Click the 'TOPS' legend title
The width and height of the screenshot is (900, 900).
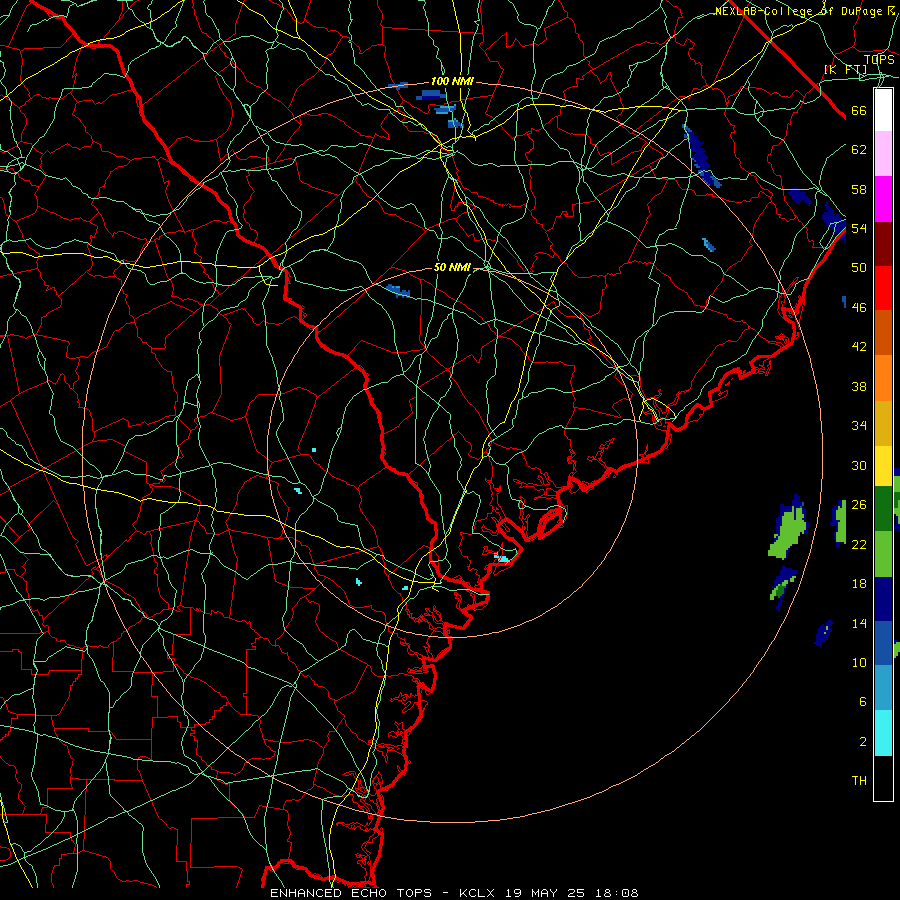click(879, 59)
